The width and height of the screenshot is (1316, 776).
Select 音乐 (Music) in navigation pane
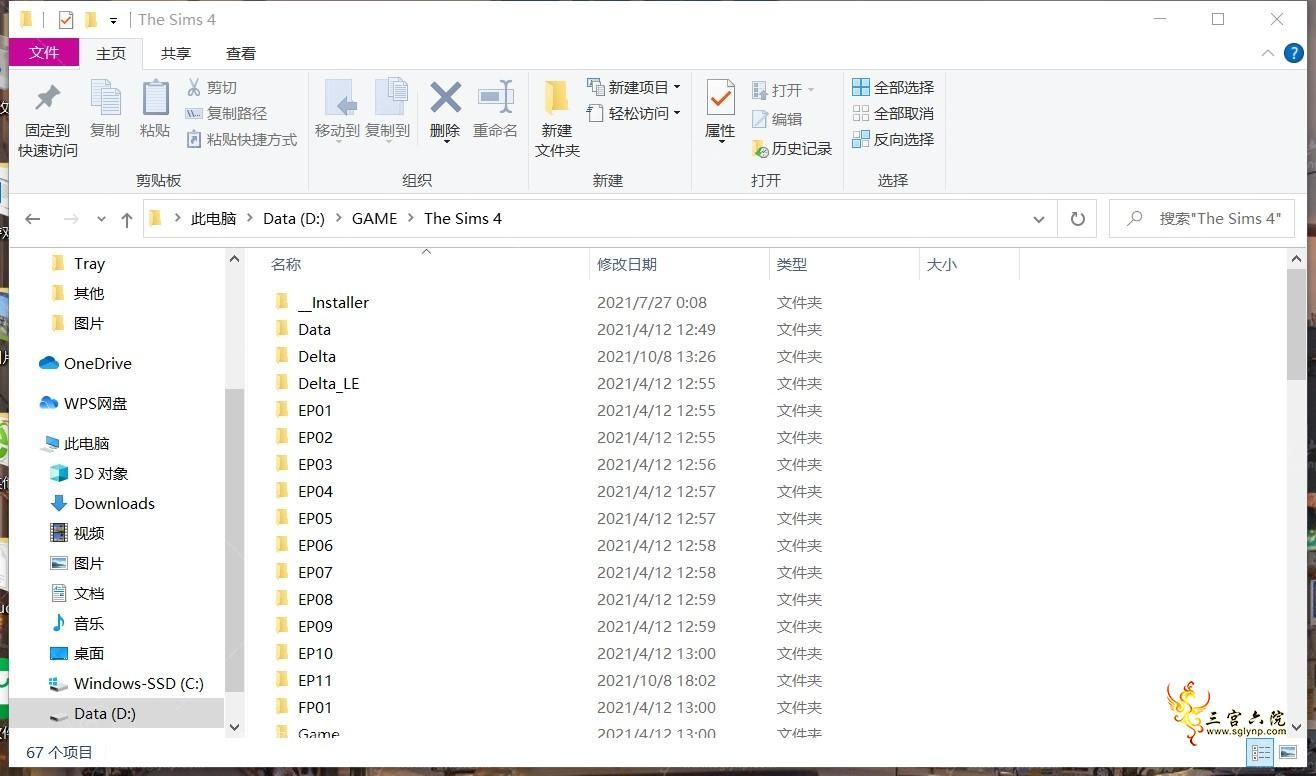pos(89,623)
